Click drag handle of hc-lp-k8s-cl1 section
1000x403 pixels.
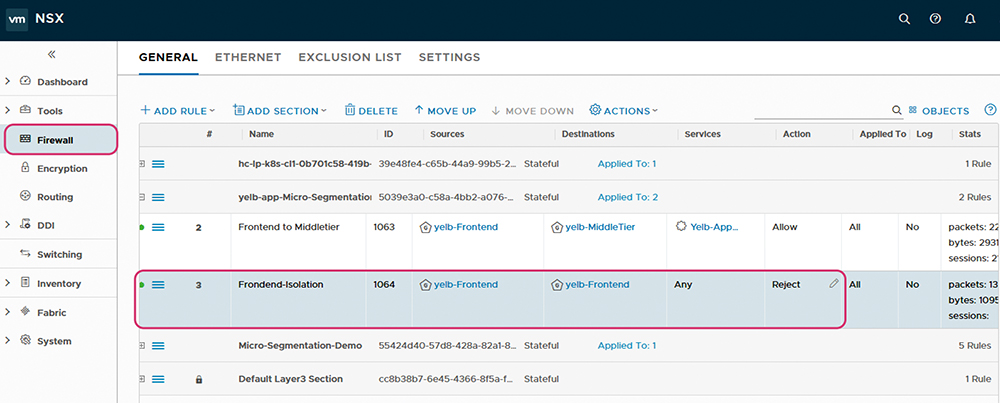(x=158, y=164)
